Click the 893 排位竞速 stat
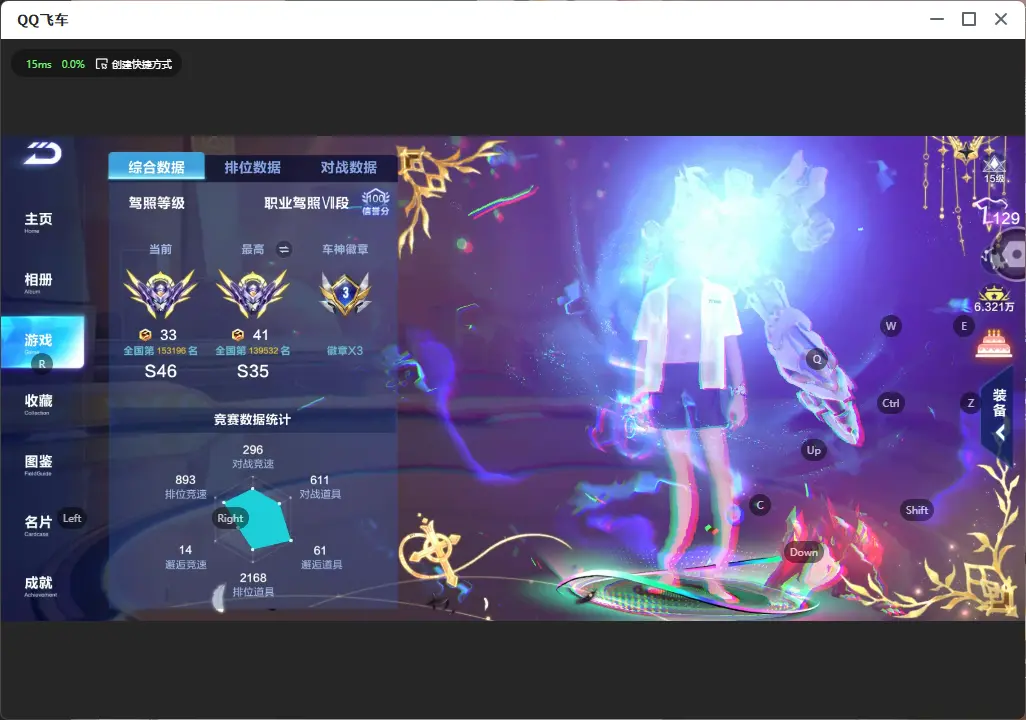Viewport: 1026px width, 720px height. (x=185, y=486)
